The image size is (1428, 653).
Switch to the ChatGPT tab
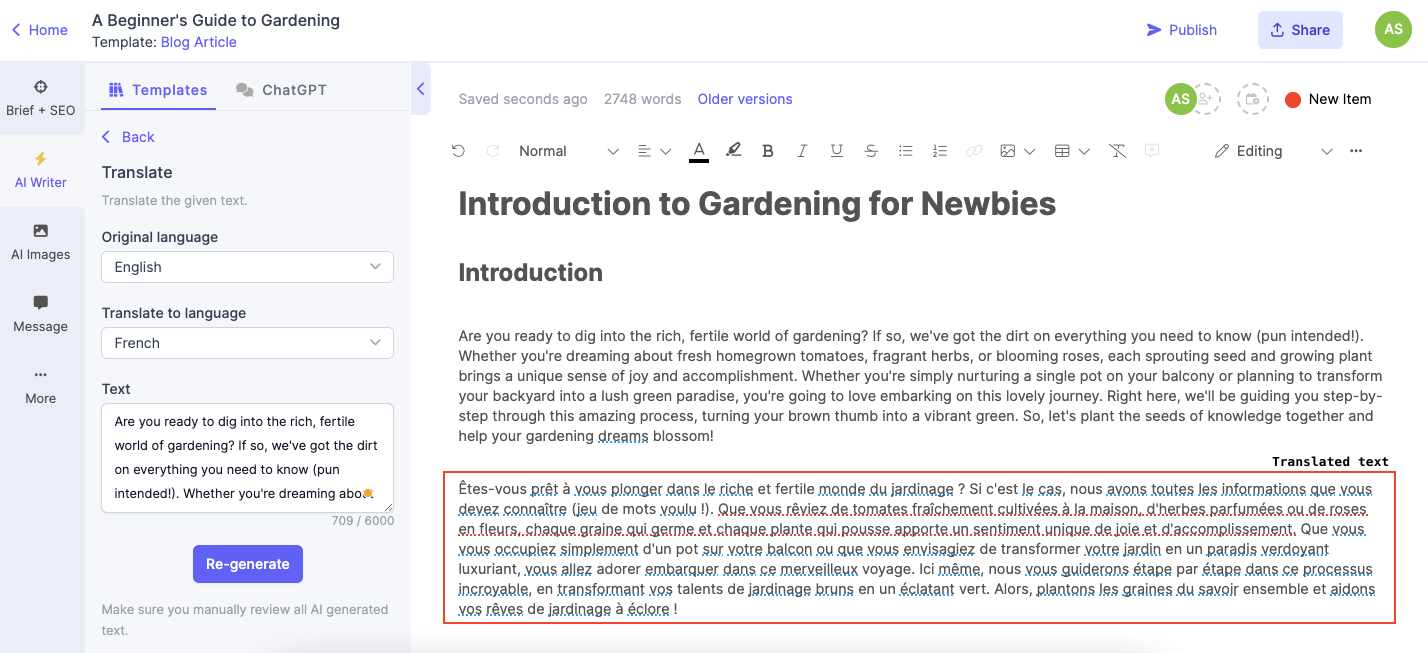point(282,90)
